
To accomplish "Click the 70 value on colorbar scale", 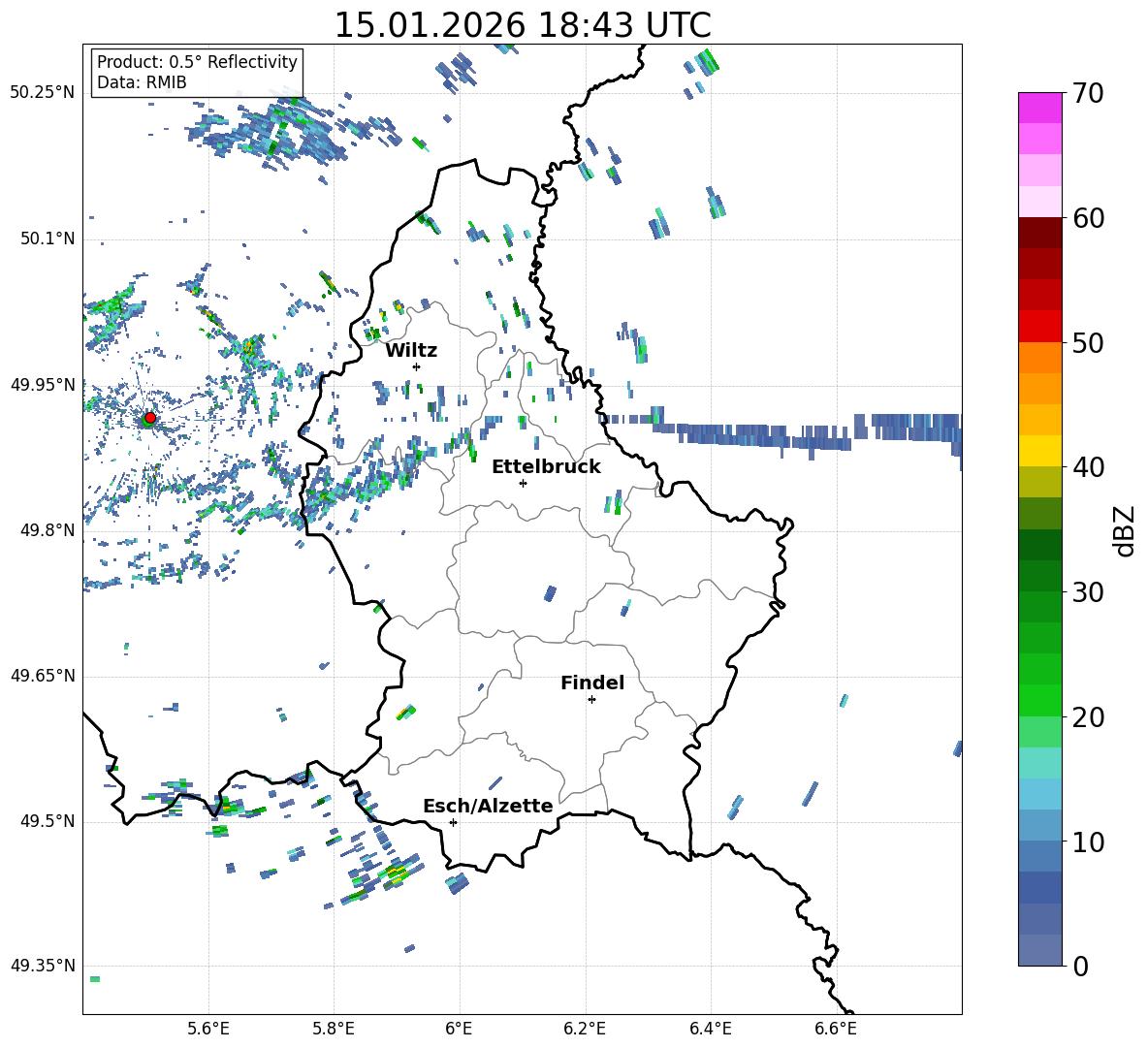I will pyautogui.click(x=1088, y=94).
